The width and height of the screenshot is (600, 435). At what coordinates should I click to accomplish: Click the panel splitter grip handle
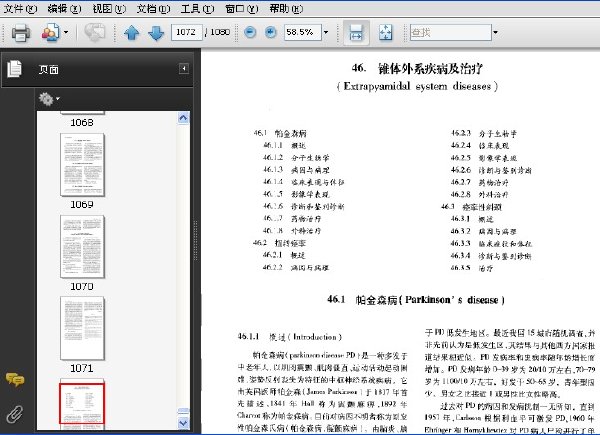196,241
